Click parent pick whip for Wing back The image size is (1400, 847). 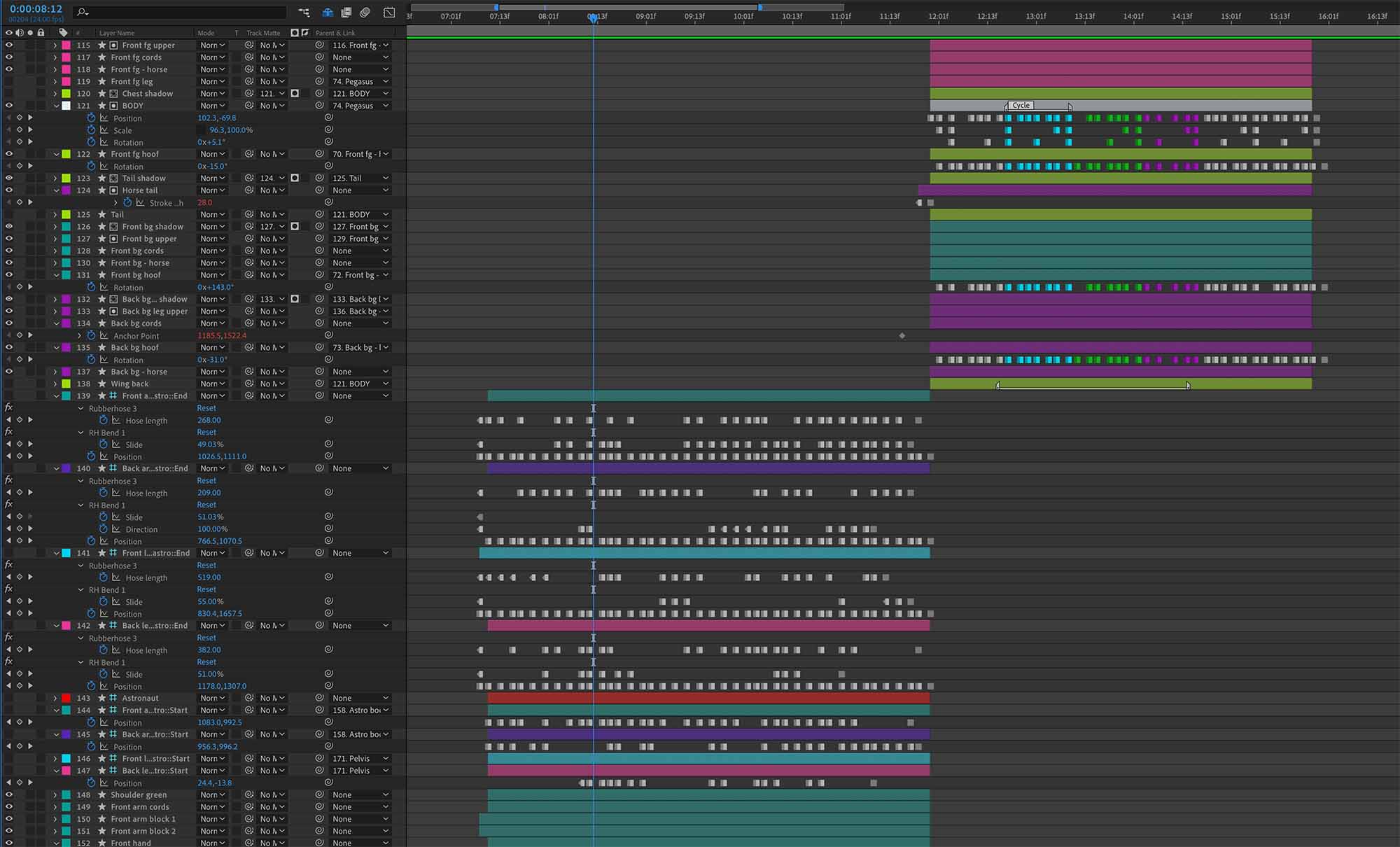[319, 384]
